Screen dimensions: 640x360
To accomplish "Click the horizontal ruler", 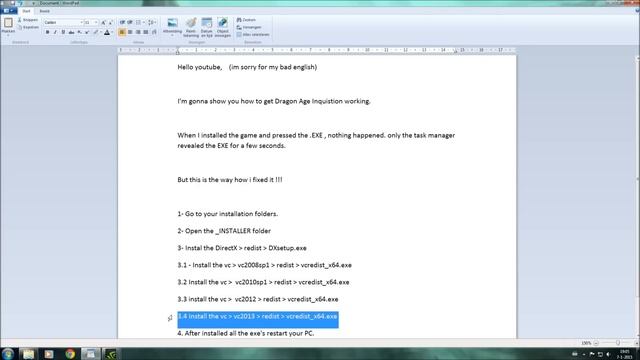I will point(317,50).
